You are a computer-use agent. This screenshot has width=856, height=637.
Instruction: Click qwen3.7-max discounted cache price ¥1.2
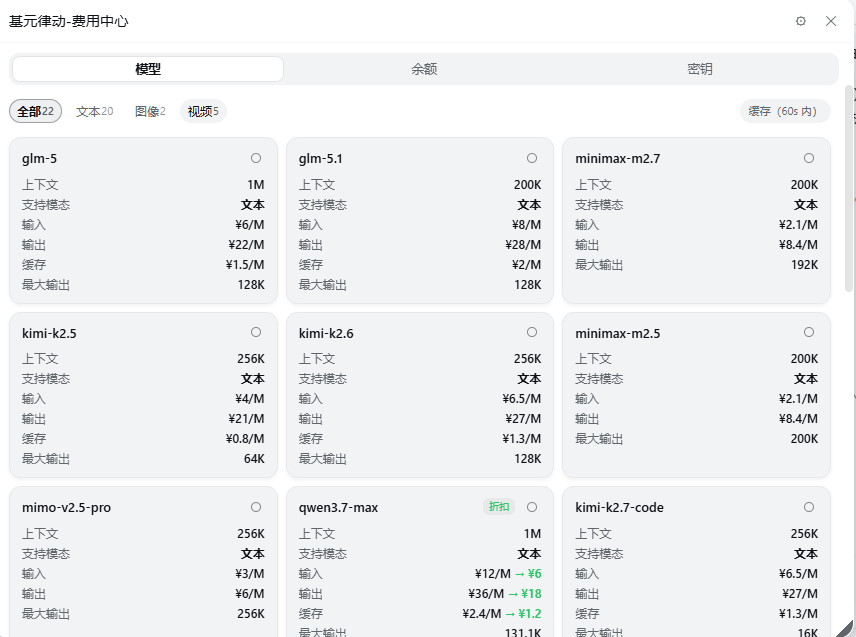[530, 614]
